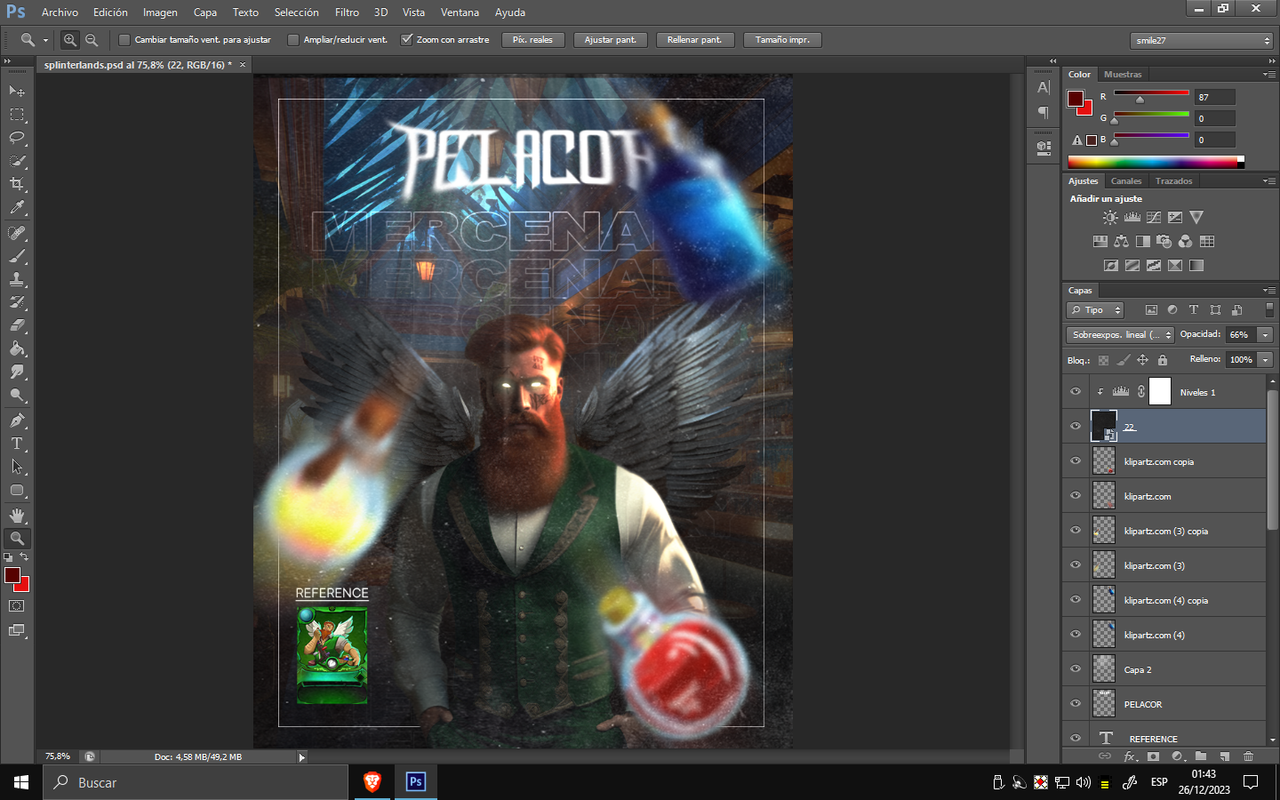
Task: Click the 'Píx. reales' button
Action: pos(533,40)
